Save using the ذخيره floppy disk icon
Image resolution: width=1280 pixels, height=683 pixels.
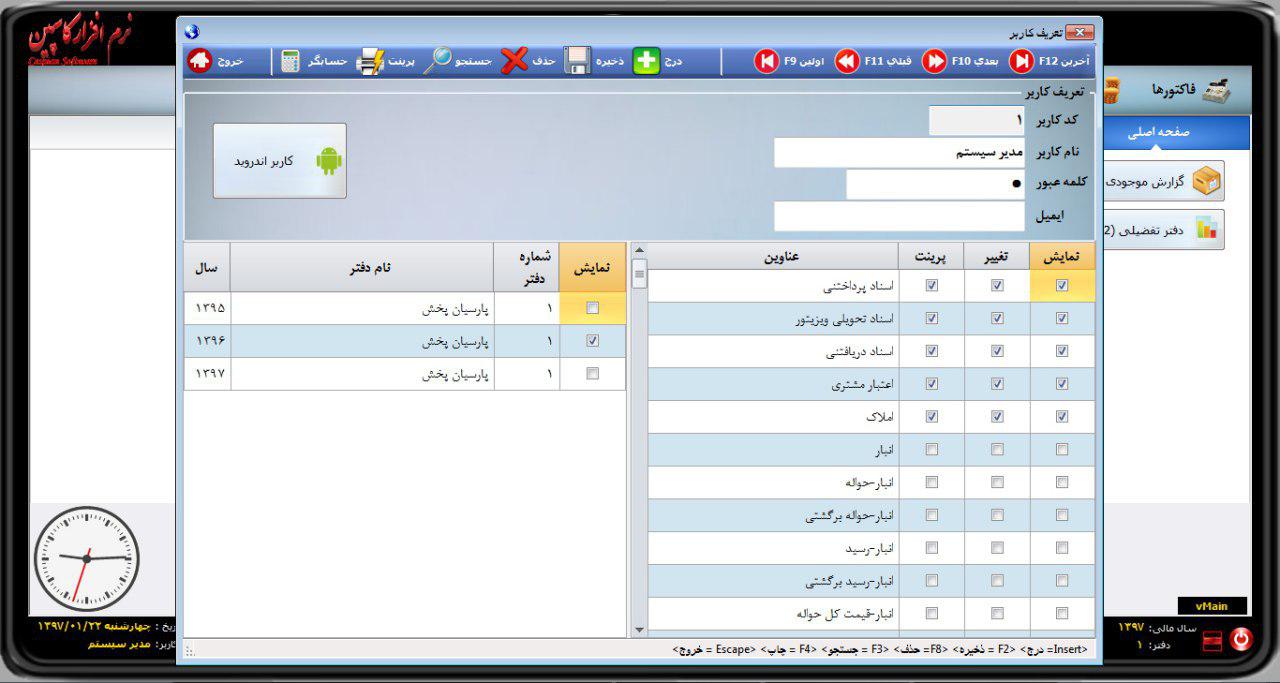pos(578,61)
